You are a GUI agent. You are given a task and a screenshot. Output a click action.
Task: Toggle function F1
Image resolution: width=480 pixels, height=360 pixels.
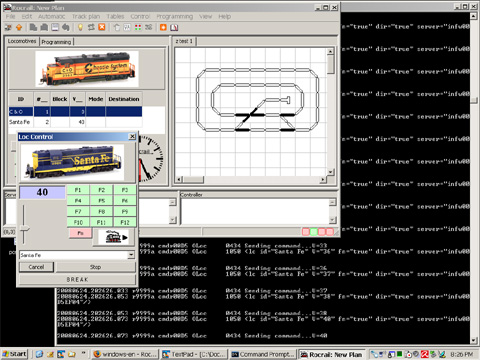(78, 190)
